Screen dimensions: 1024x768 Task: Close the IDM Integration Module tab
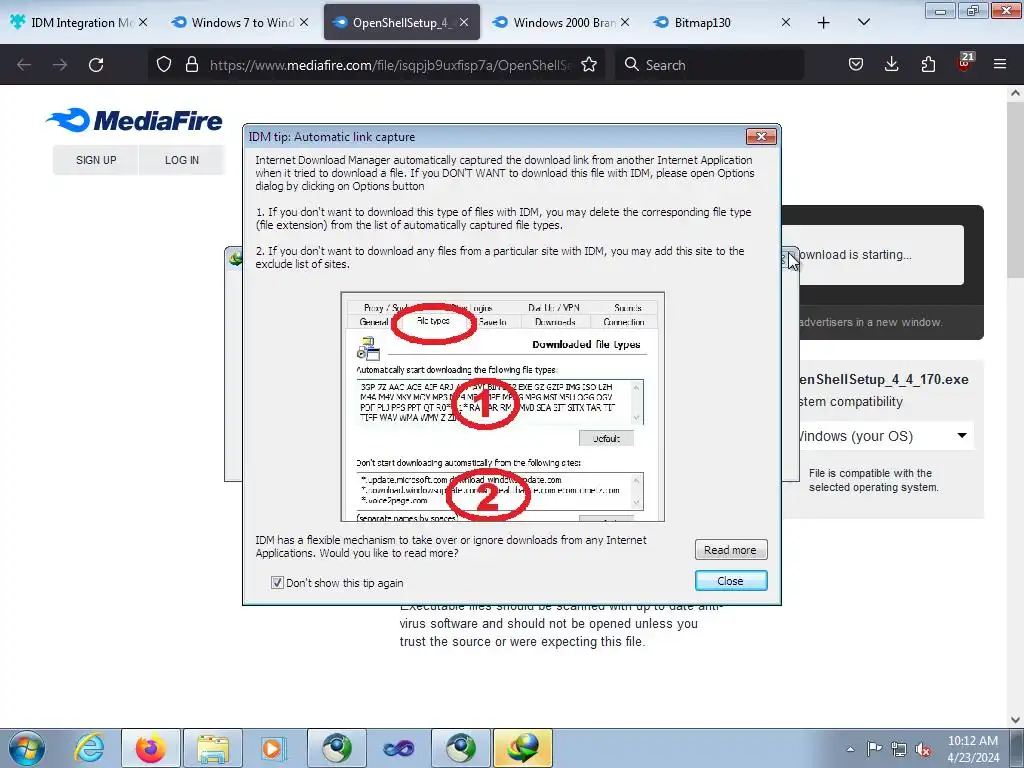point(142,22)
